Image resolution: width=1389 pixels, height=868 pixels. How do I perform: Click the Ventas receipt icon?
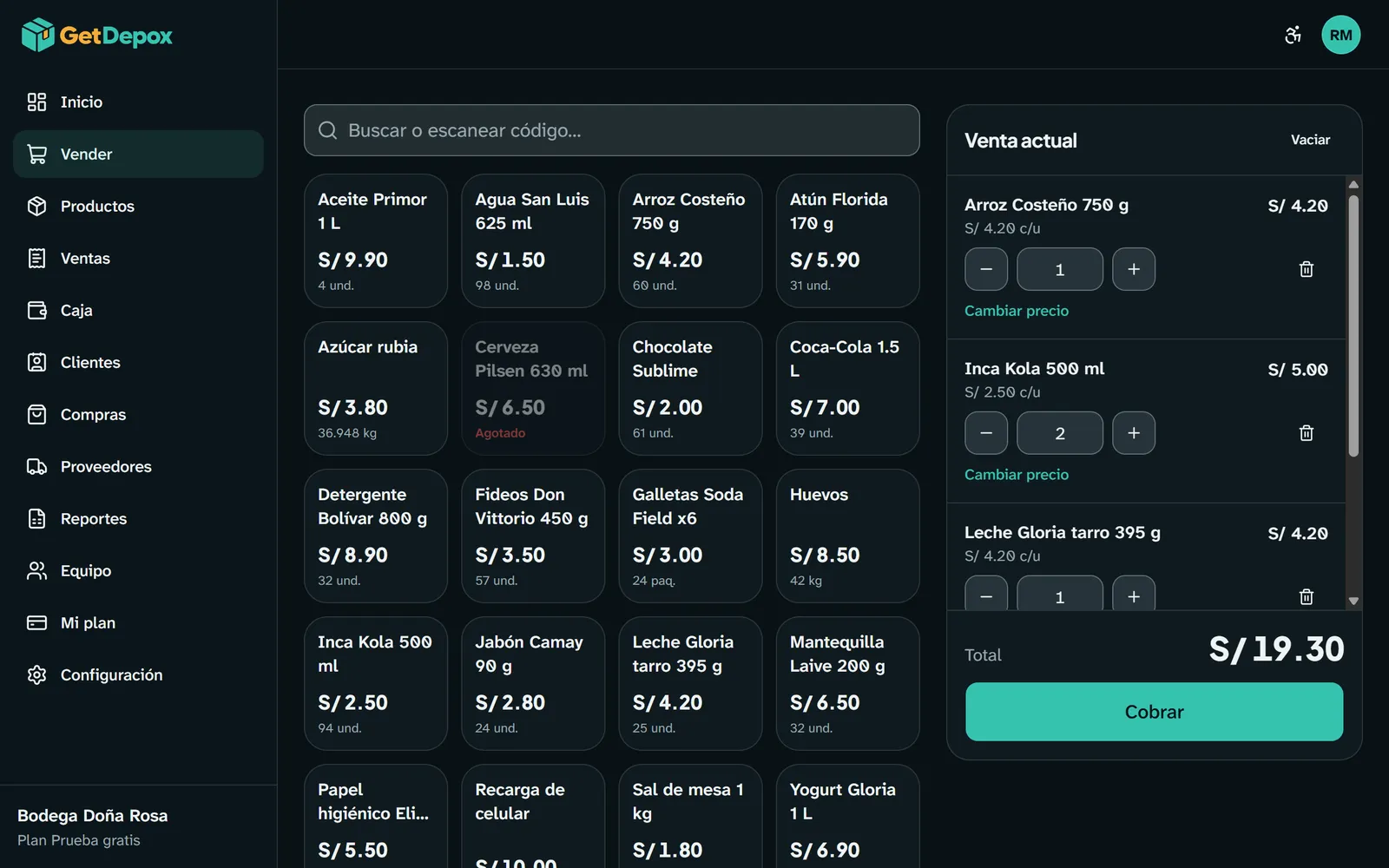pos(36,259)
